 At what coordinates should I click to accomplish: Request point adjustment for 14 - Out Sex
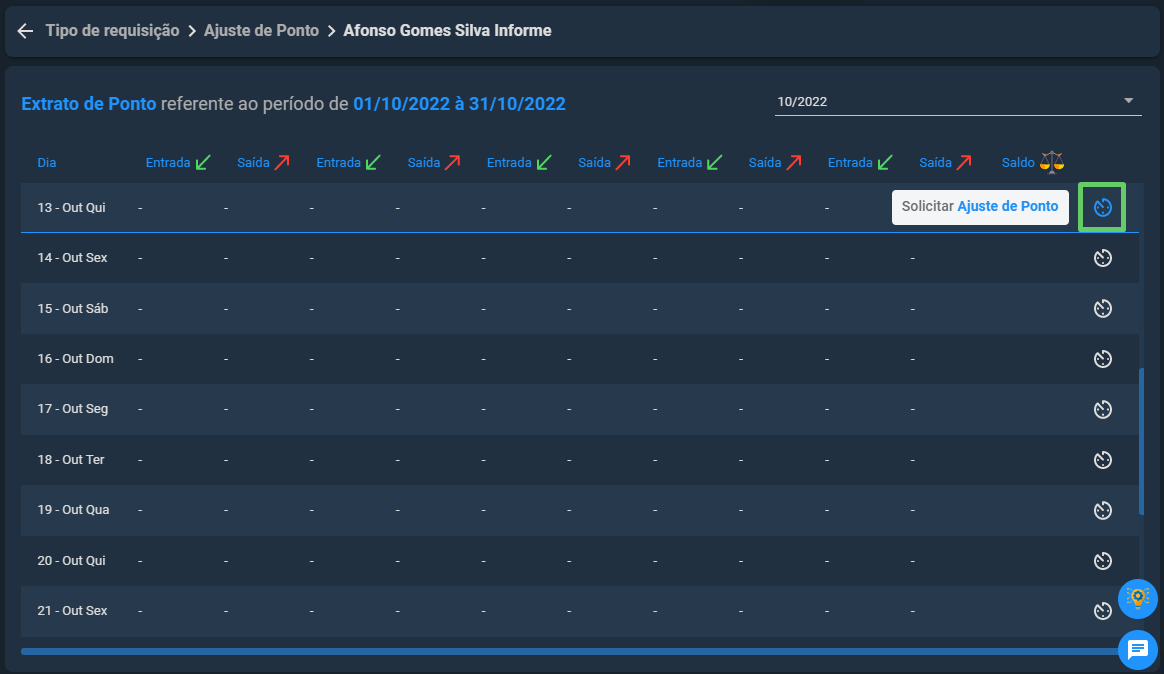(x=1102, y=258)
